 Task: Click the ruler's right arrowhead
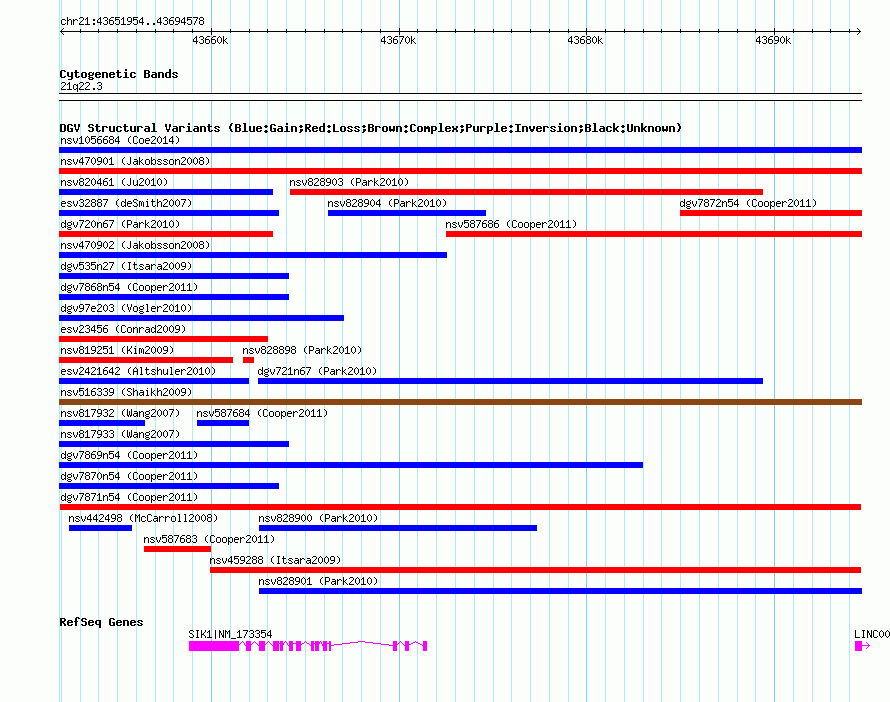(x=859, y=31)
